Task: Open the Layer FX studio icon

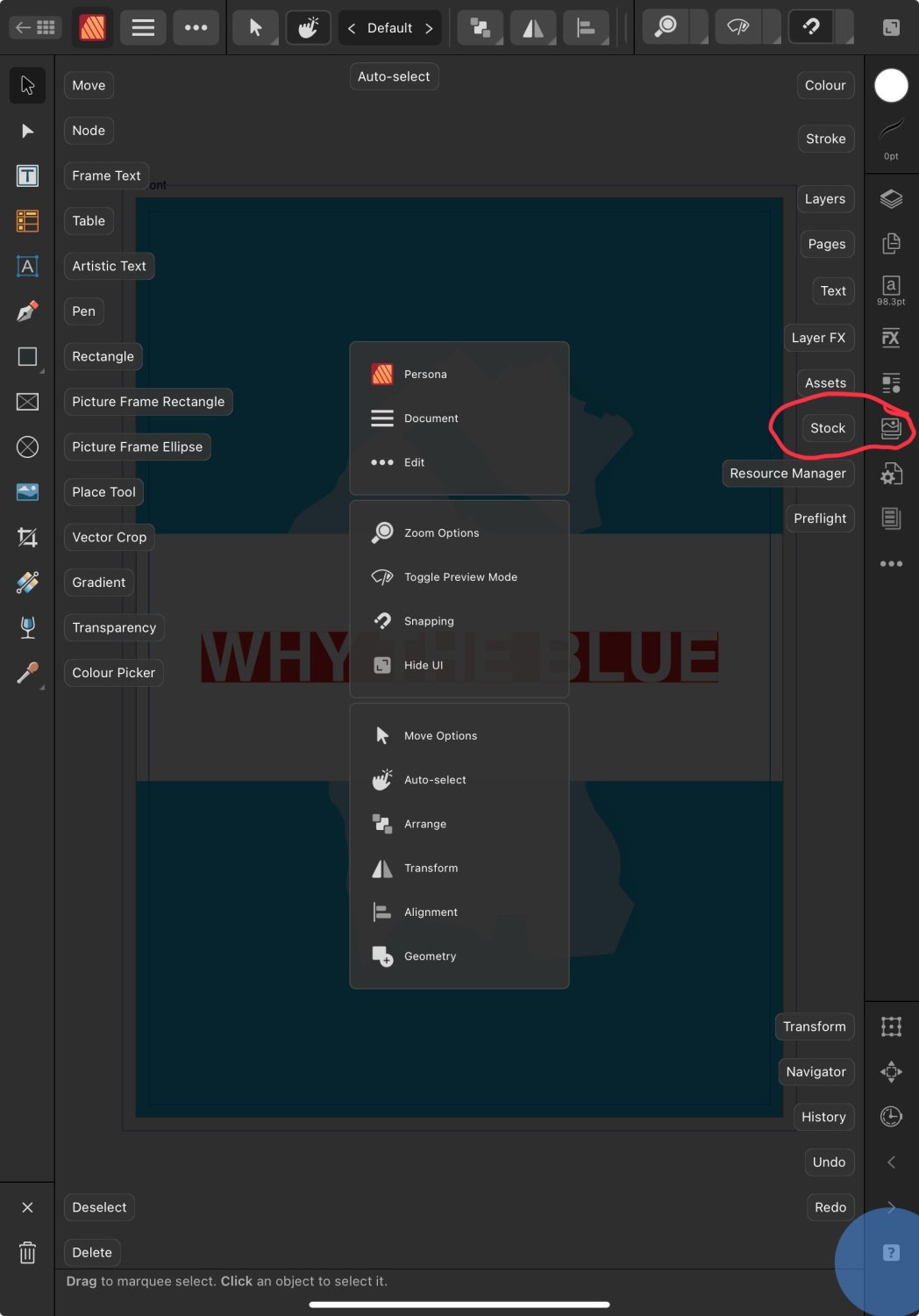Action: (x=891, y=338)
